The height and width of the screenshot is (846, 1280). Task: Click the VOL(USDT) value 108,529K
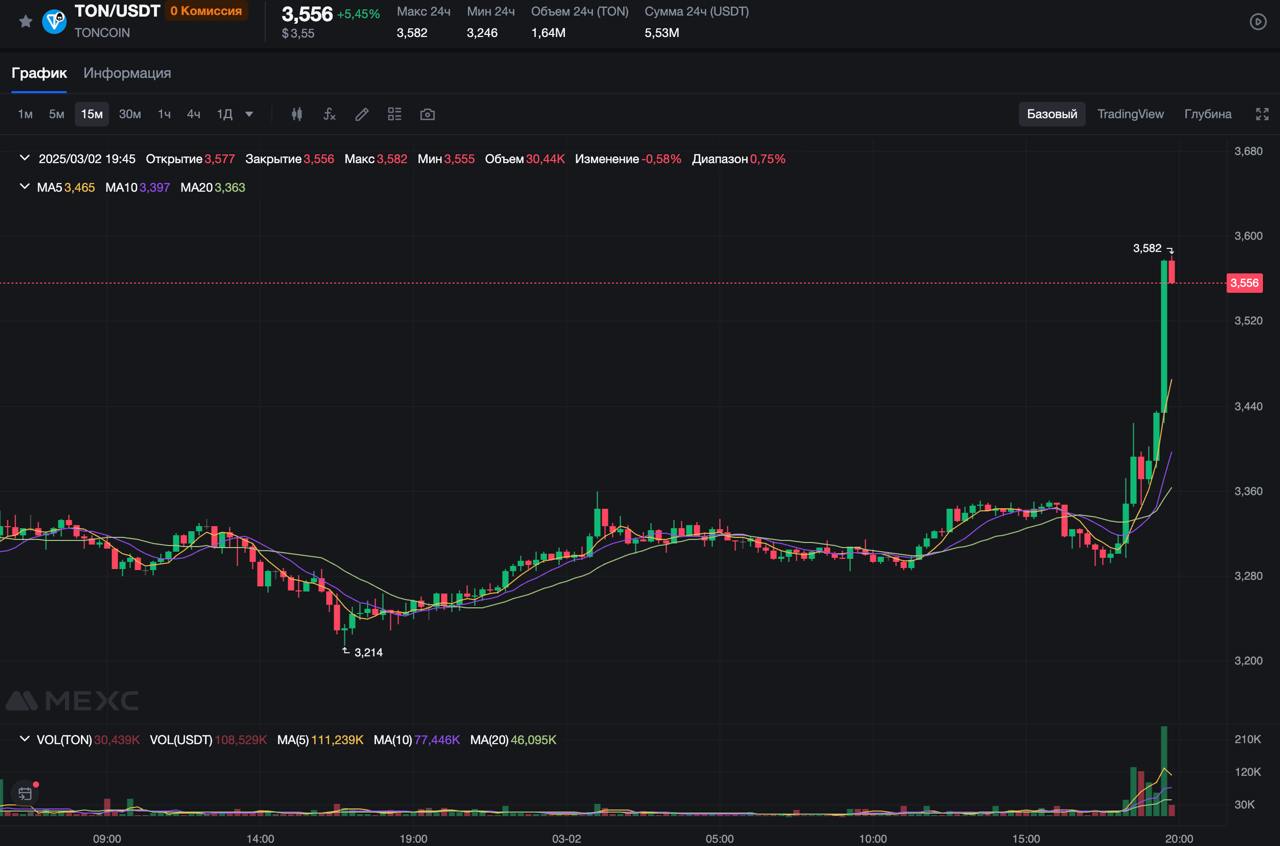coord(241,740)
